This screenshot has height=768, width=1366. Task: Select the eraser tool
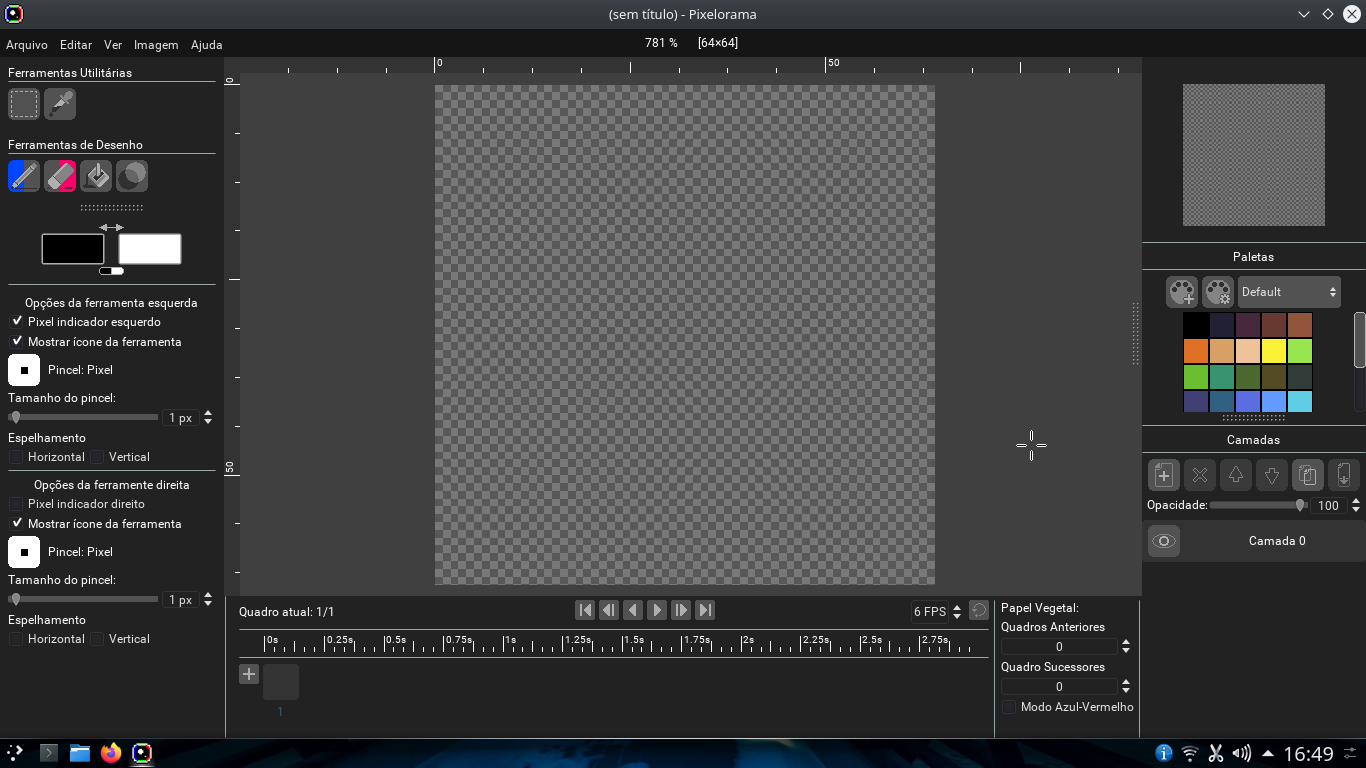click(x=59, y=175)
